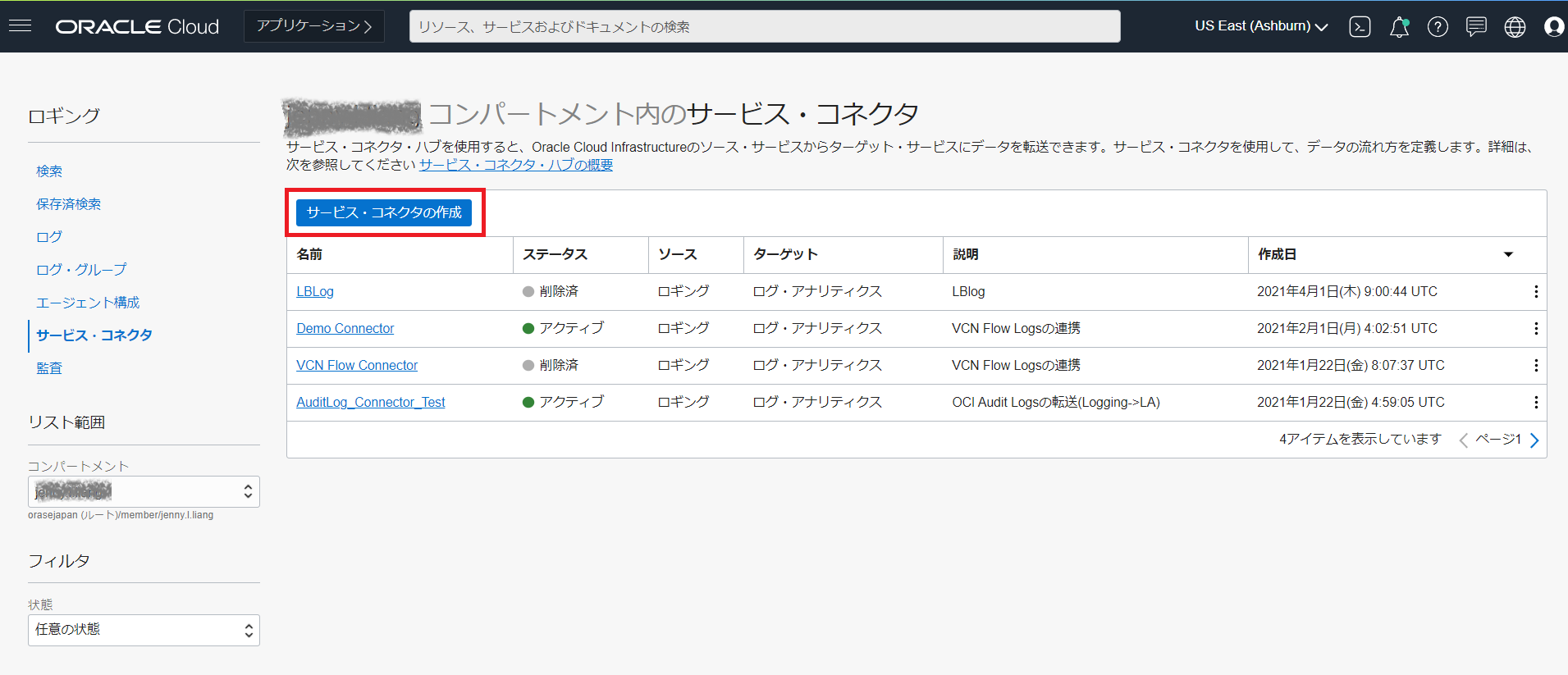Open the user profile menu

(x=1553, y=27)
